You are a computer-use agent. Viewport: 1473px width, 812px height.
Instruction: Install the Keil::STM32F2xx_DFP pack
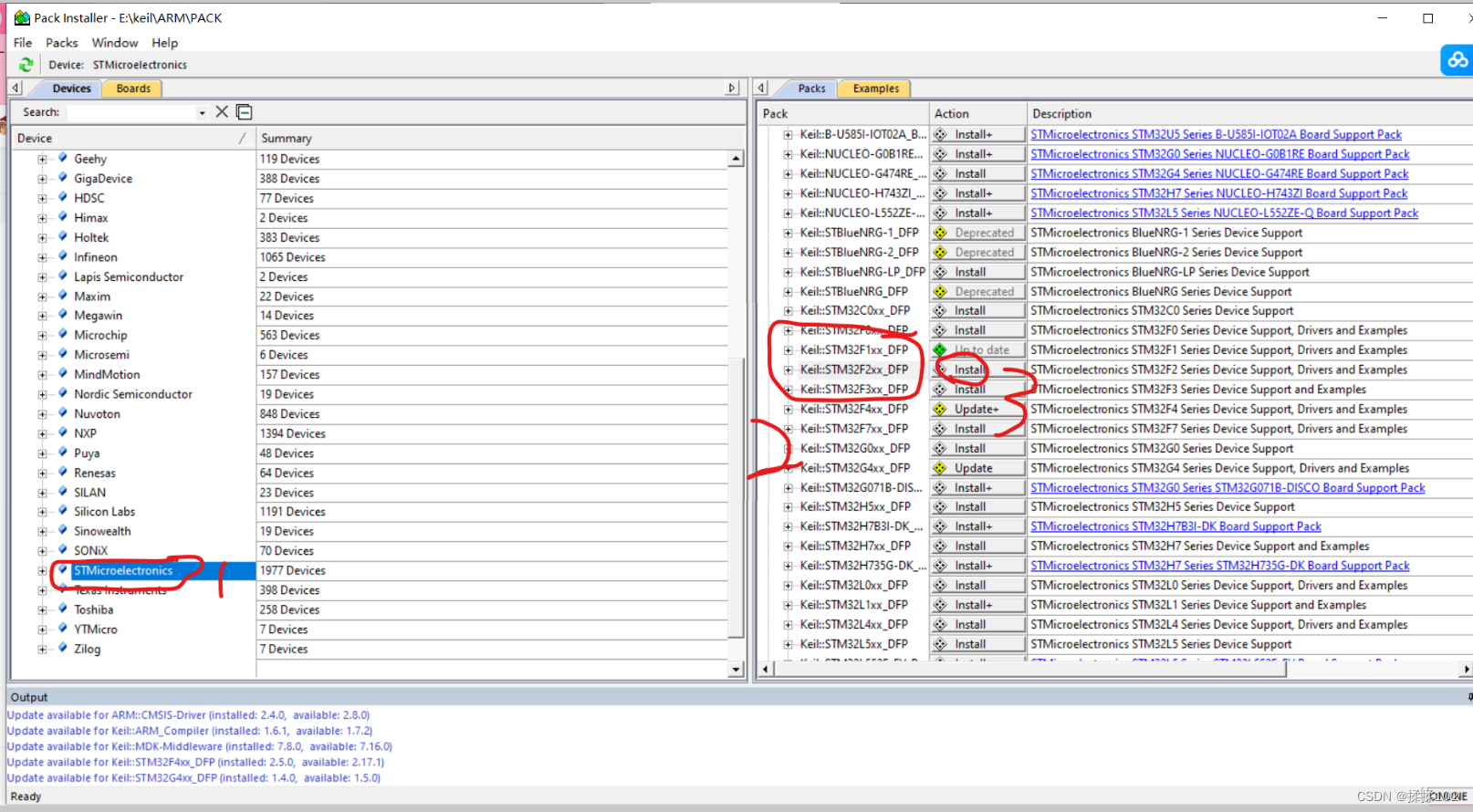(978, 370)
